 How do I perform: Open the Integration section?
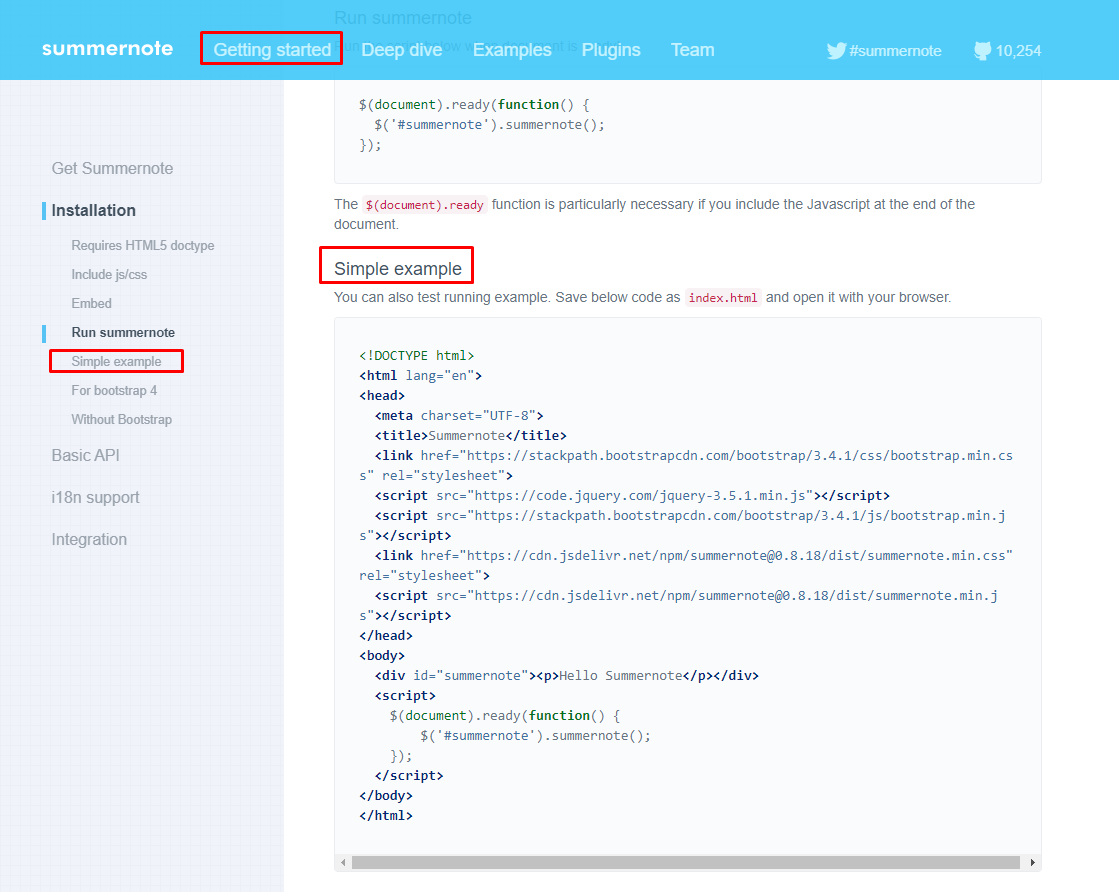89,539
